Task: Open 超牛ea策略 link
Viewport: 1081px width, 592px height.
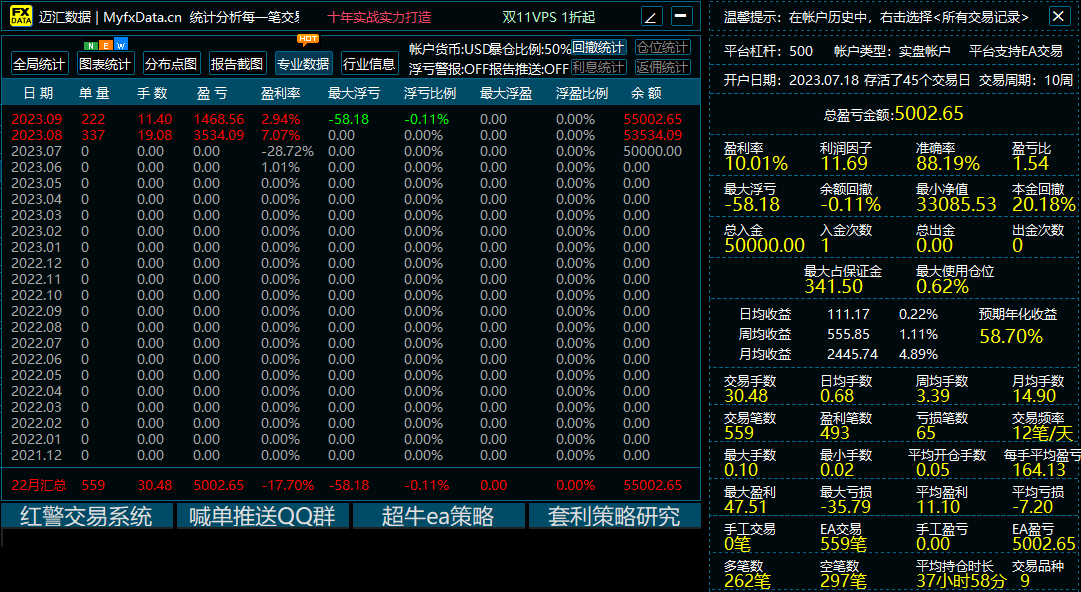Action: (x=438, y=516)
